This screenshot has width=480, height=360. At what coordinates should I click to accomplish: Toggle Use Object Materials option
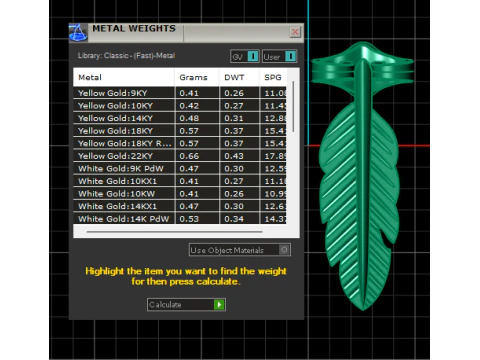(x=240, y=250)
